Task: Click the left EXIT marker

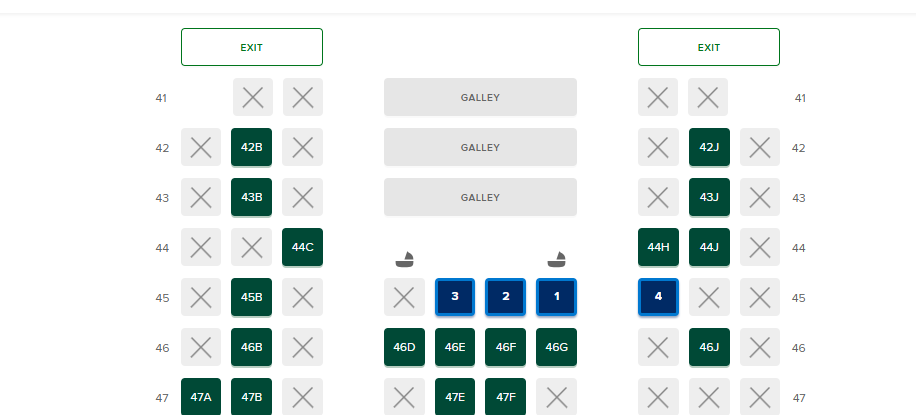Action: (x=252, y=47)
